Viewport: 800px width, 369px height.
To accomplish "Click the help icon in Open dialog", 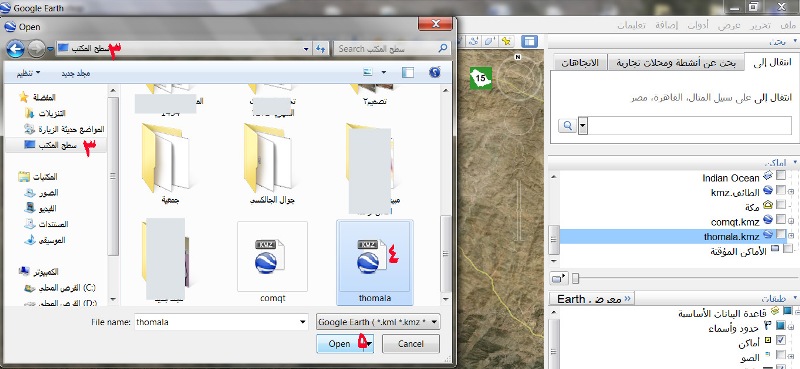I will pyautogui.click(x=435, y=72).
